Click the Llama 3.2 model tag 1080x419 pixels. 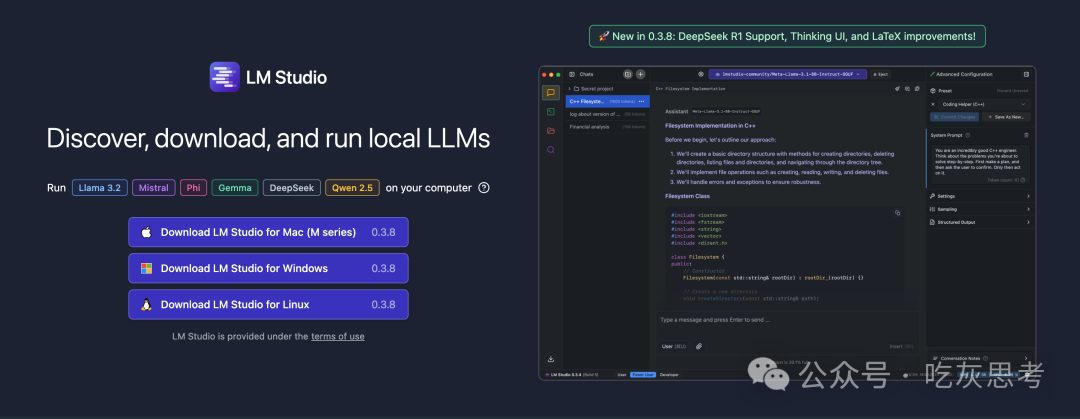100,187
